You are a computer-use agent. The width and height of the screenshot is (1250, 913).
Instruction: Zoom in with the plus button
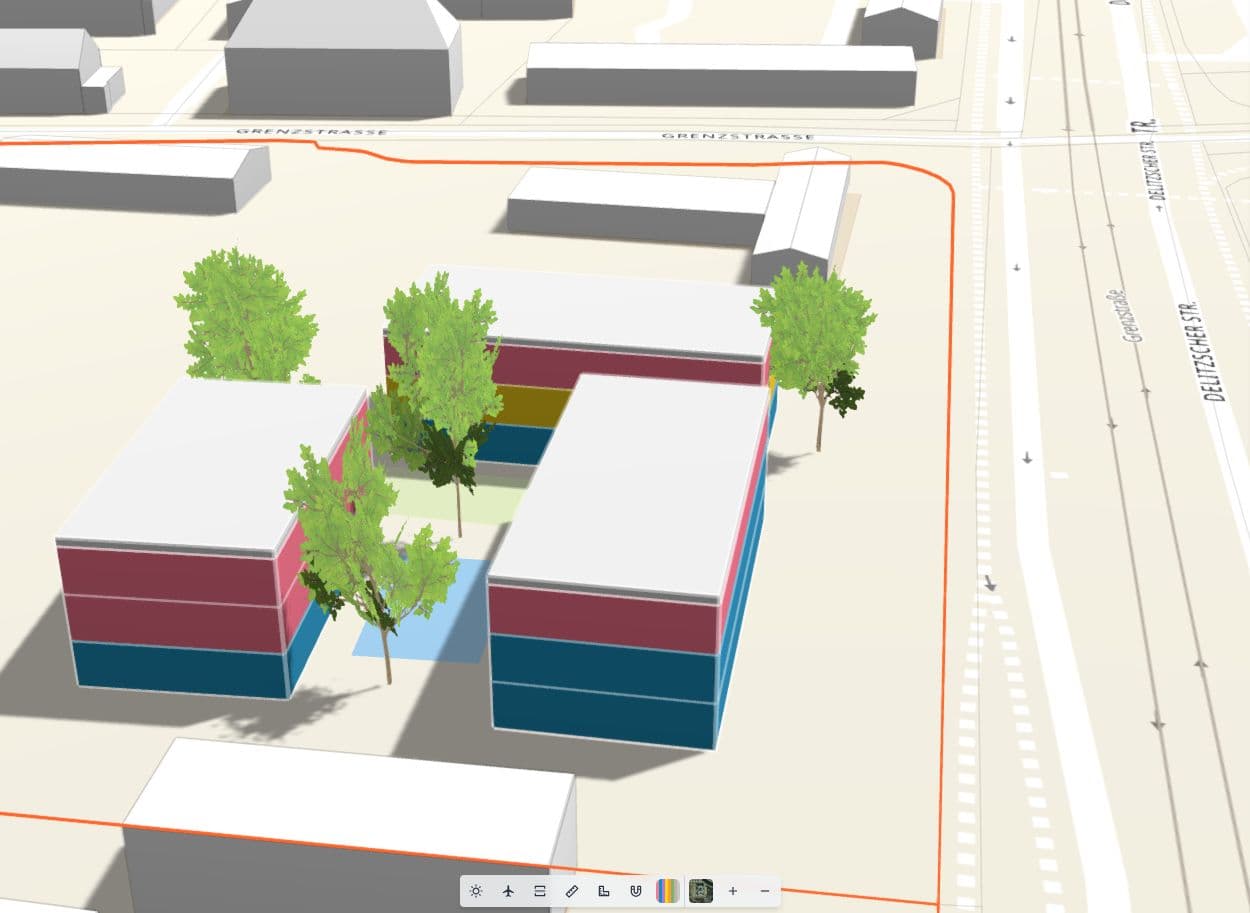coord(733,889)
